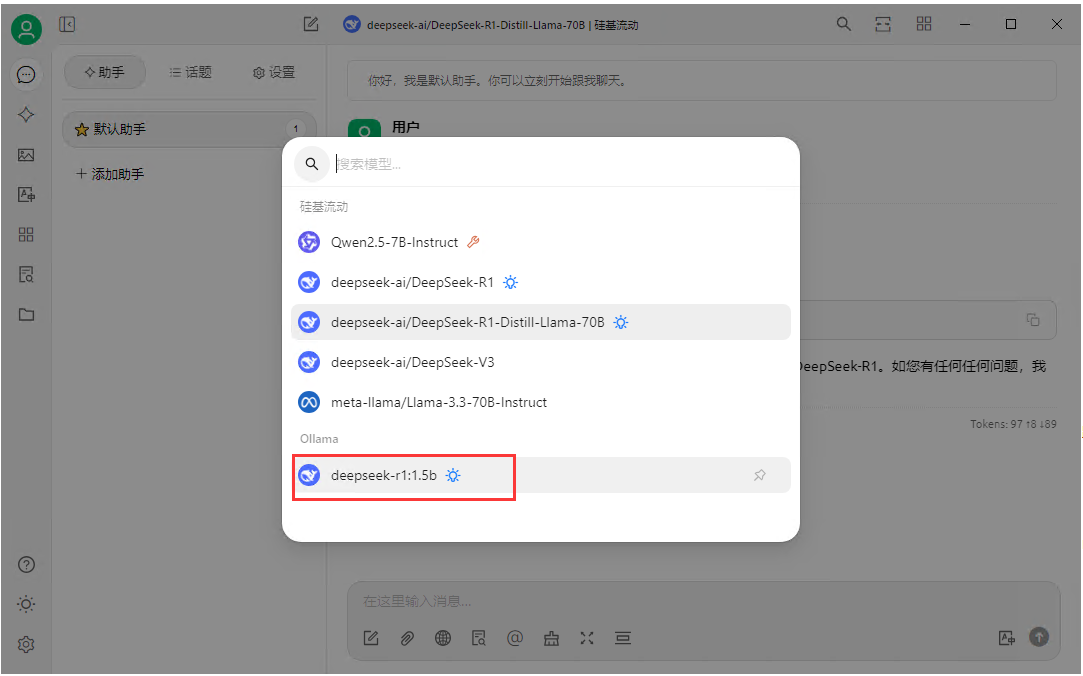Click the 默认助手 greeting prompt banner
This screenshot has height=676, width=1083.
(702, 81)
